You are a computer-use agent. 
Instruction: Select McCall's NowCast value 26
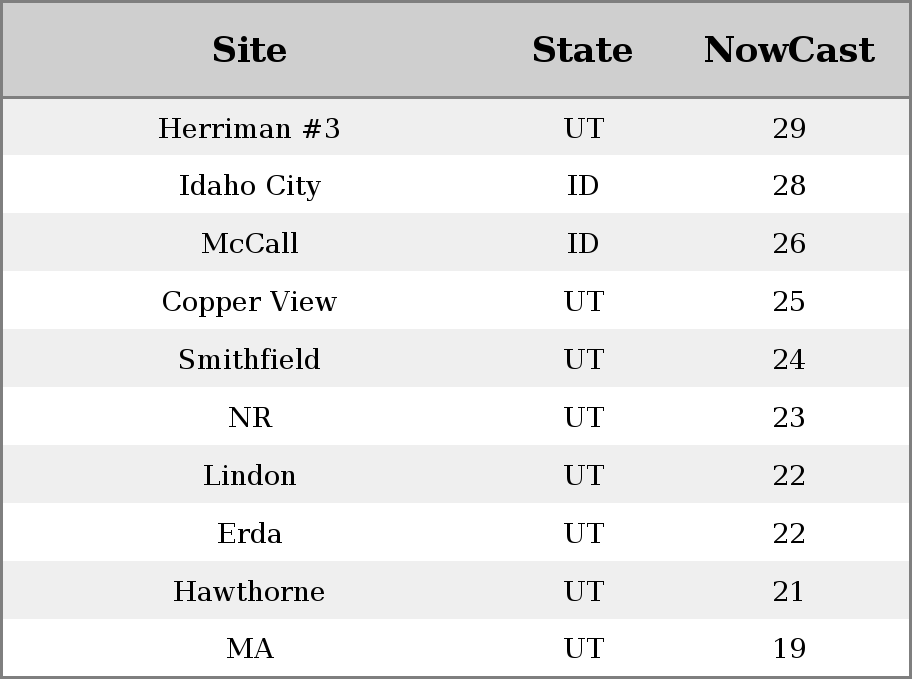(789, 243)
